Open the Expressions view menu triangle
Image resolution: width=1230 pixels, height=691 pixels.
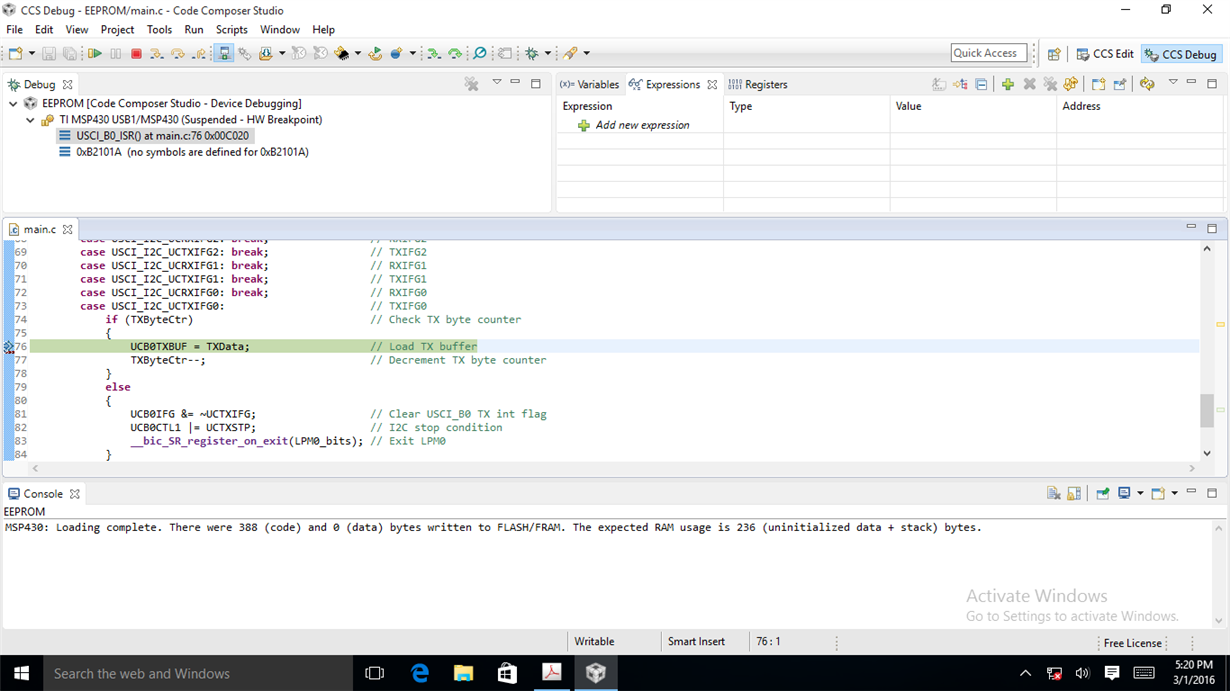1173,82
